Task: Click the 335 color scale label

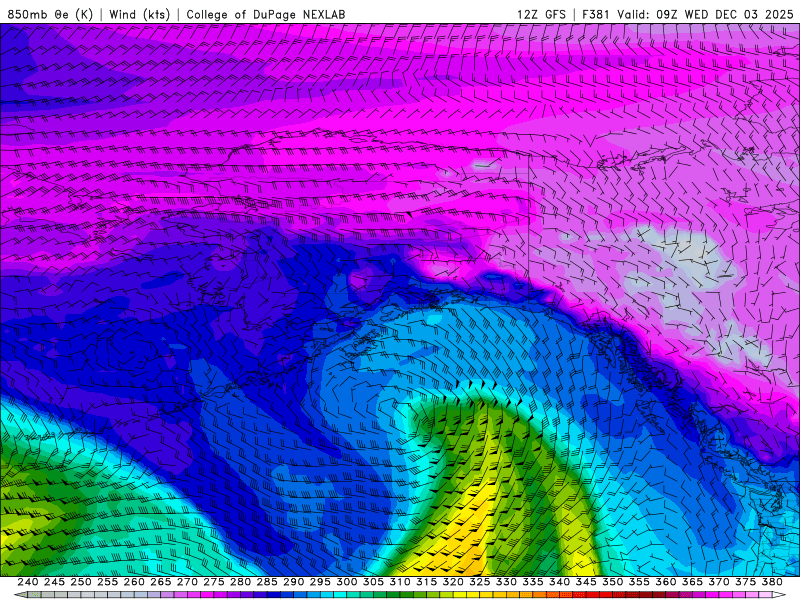Action: click(x=533, y=582)
